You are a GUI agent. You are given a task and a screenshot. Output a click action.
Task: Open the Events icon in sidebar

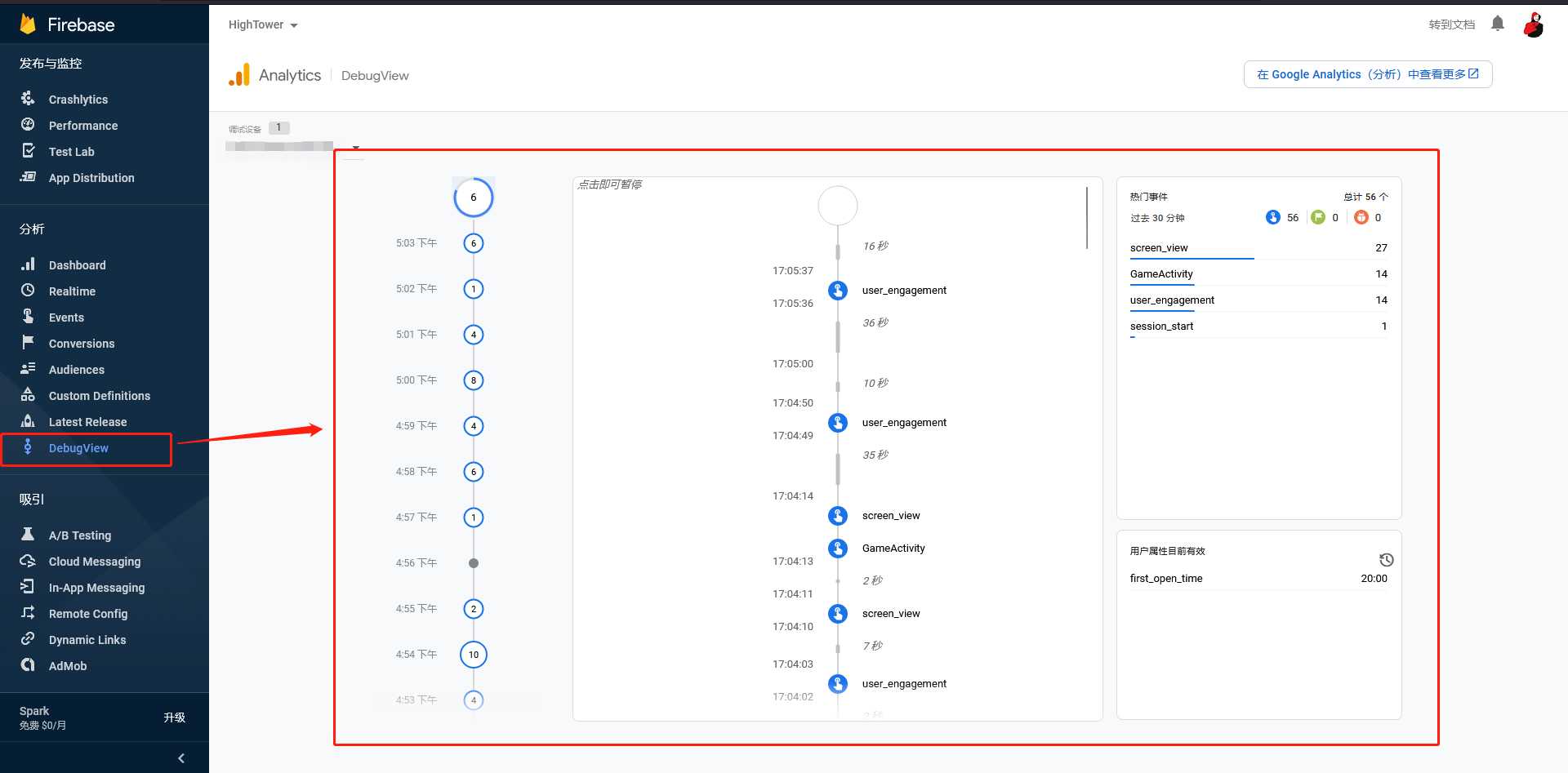[x=28, y=317]
